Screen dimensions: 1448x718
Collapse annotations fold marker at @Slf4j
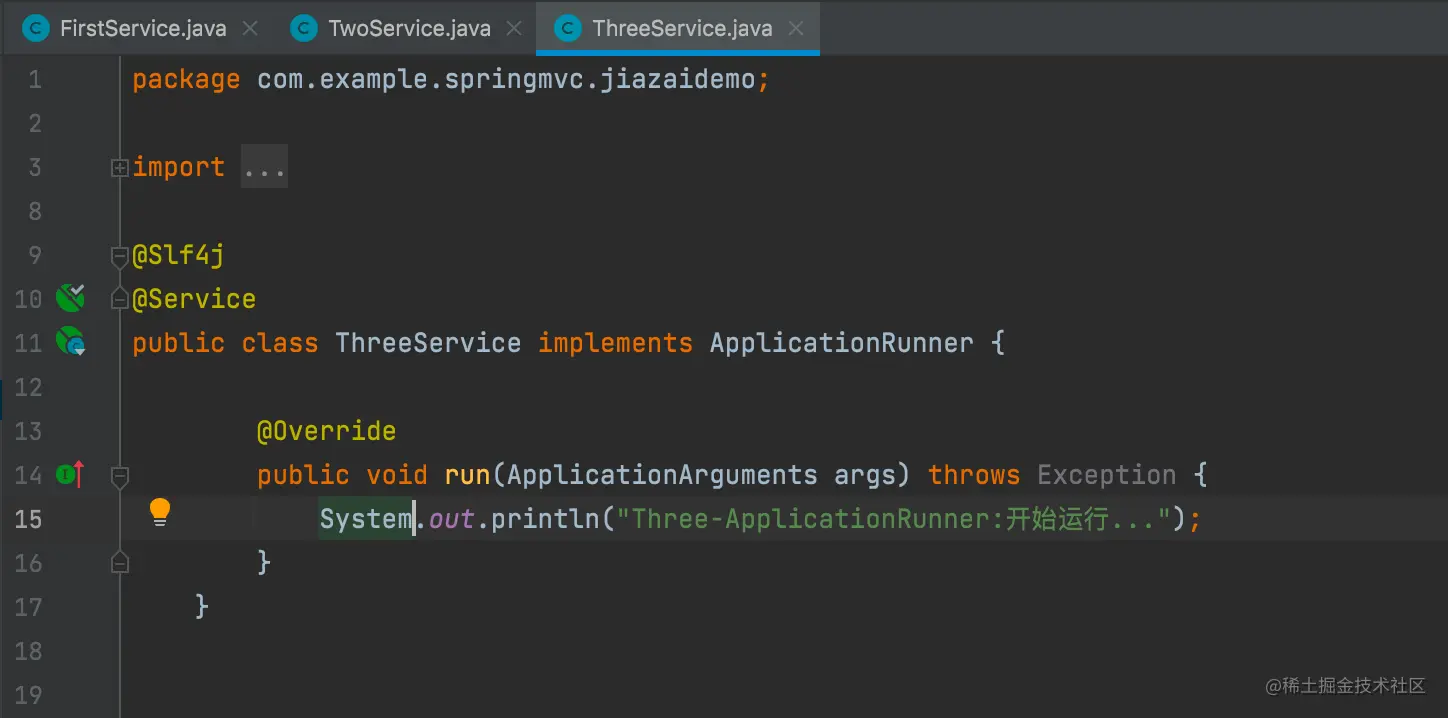pyautogui.click(x=120, y=258)
